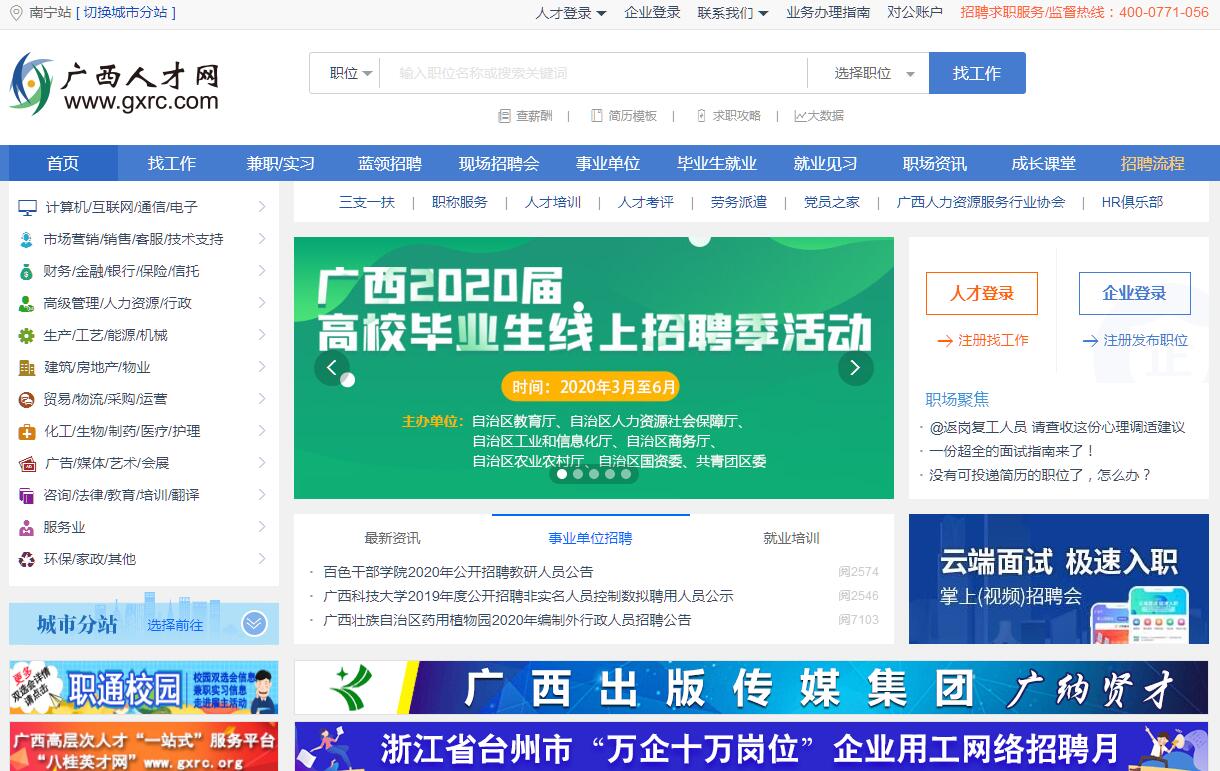Expand the 选择职位 dropdown
The image size is (1220, 771).
pos(873,73)
